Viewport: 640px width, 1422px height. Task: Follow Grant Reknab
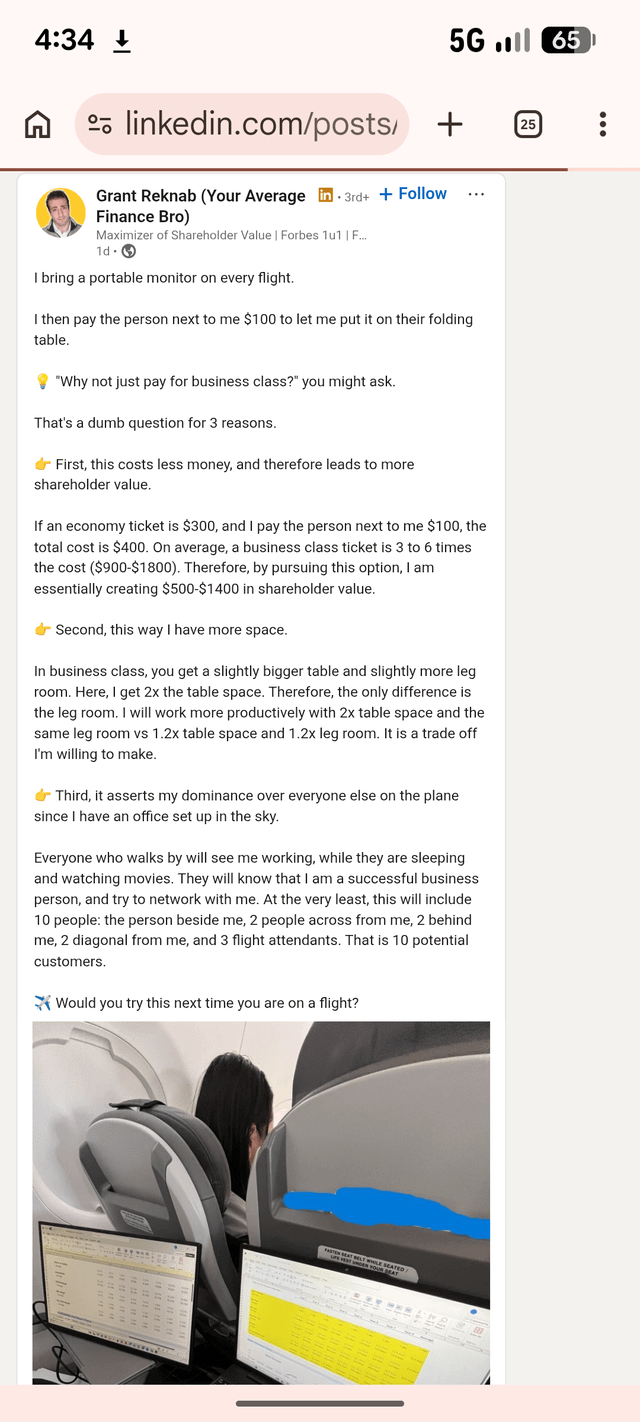tap(413, 194)
